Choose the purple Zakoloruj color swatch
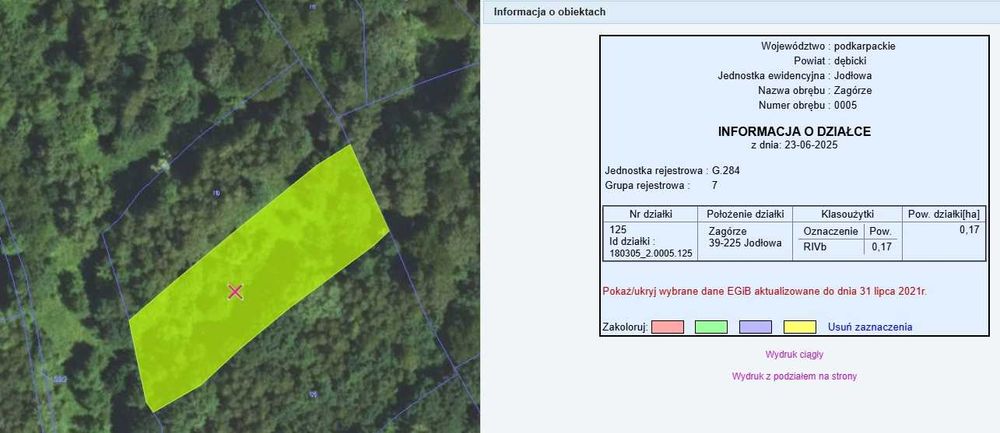 tap(755, 327)
